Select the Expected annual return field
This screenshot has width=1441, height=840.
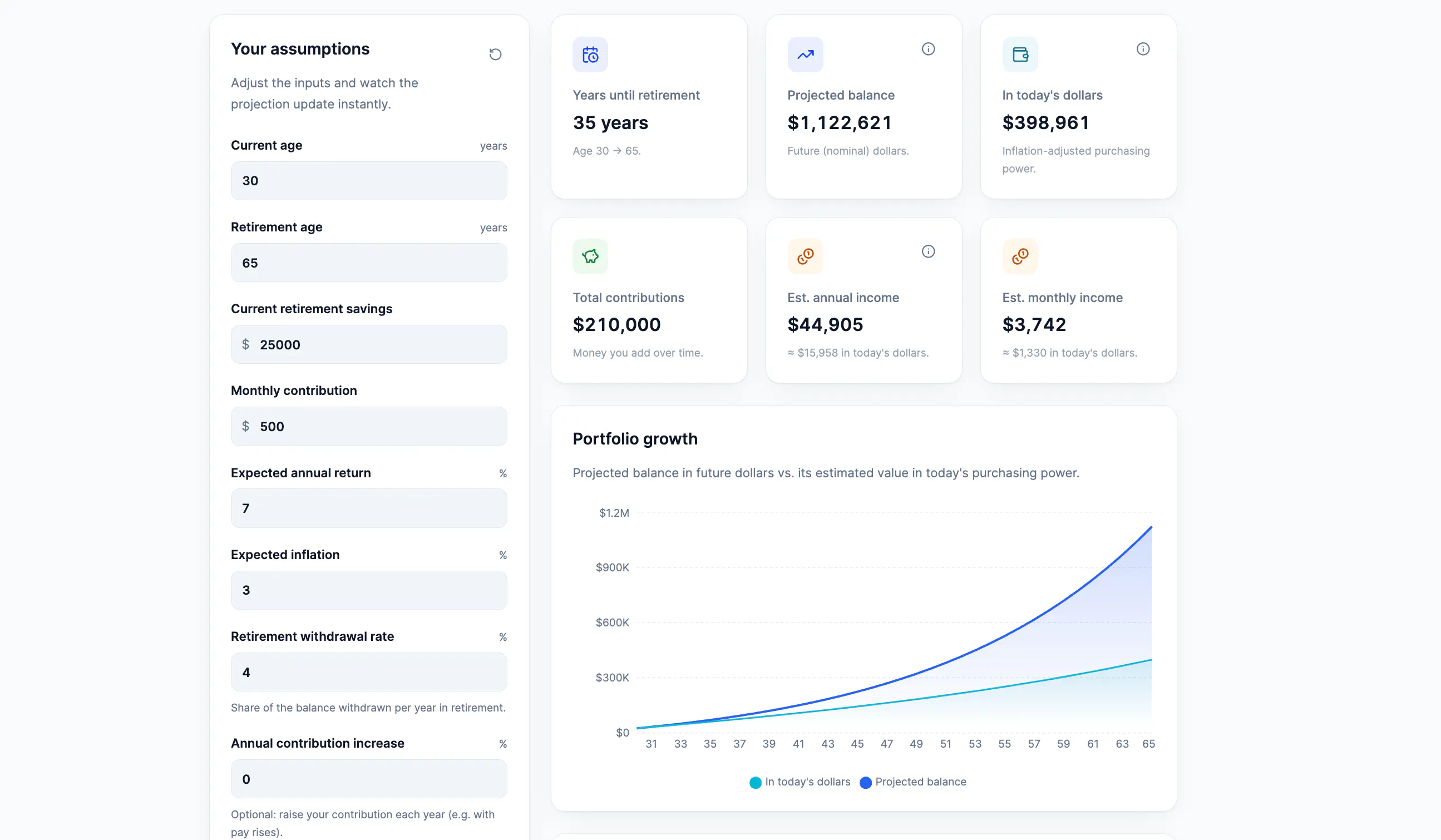369,508
